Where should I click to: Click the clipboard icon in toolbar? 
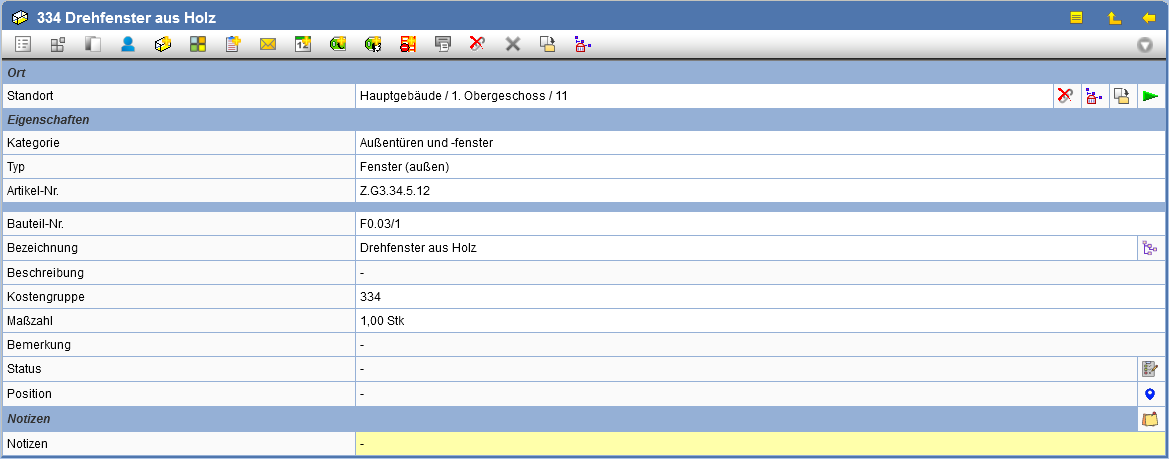coord(233,44)
